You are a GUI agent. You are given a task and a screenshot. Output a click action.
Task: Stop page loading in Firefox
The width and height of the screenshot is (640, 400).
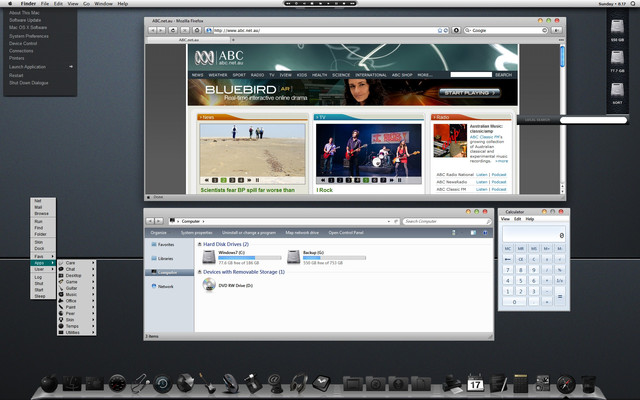(185, 30)
